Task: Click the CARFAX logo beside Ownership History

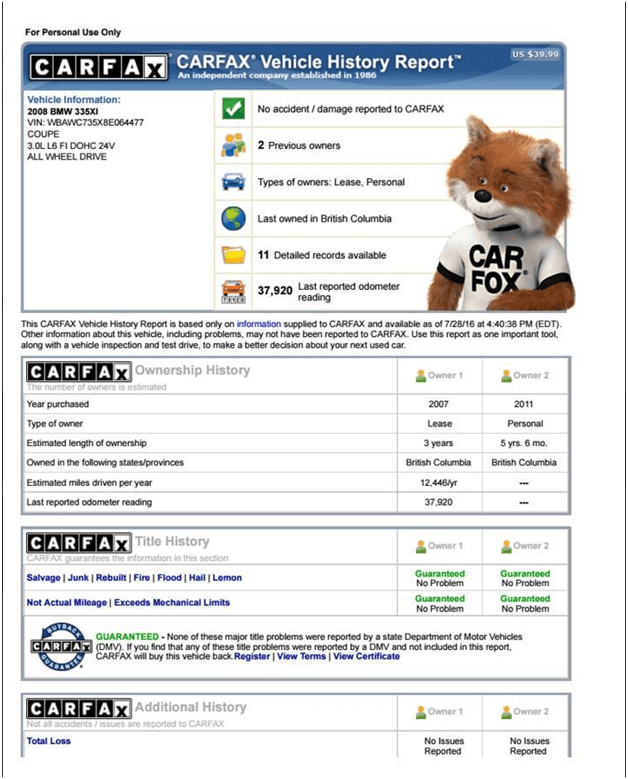Action: tap(78, 372)
